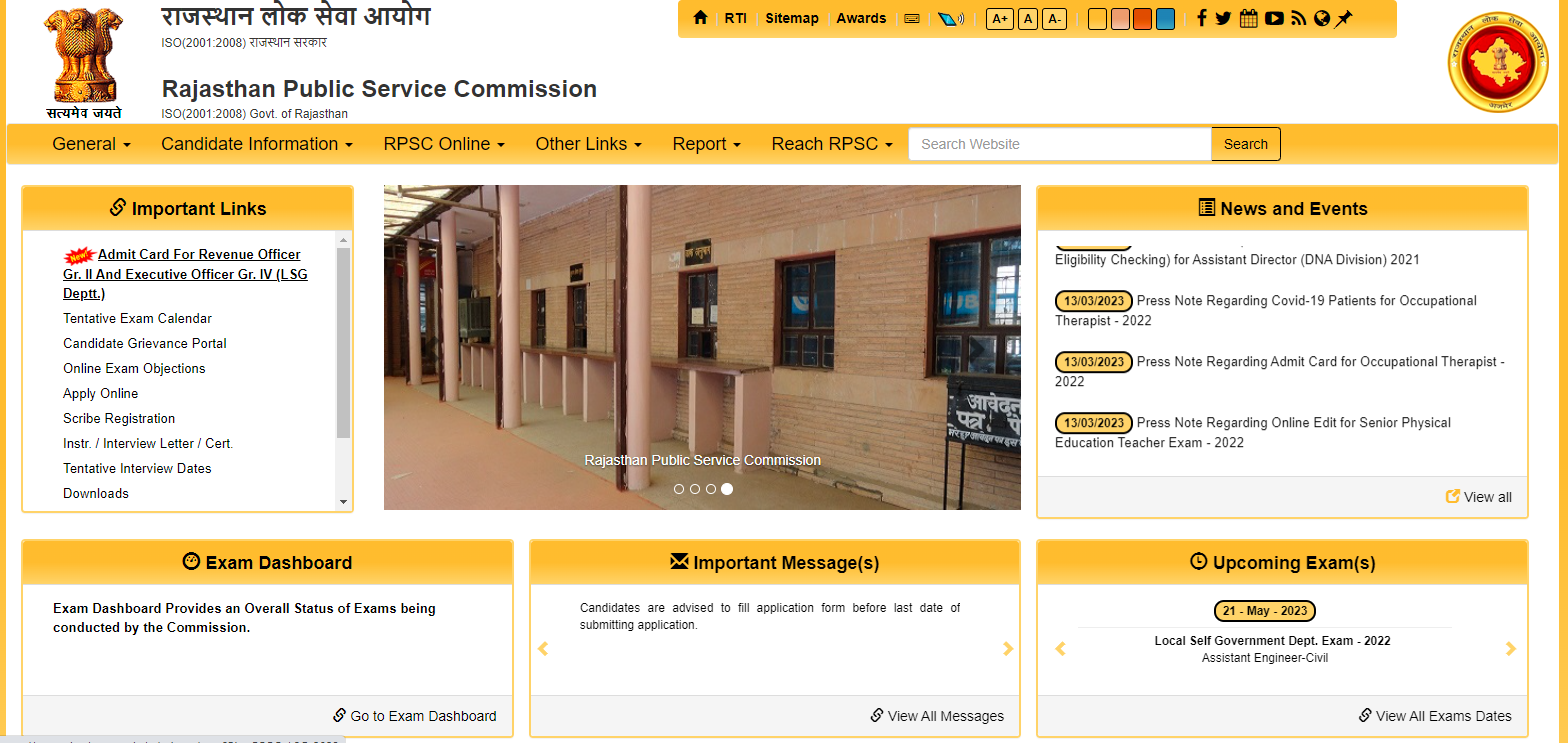Click the Apply Online link
The width and height of the screenshot is (1568, 743).
(x=100, y=393)
